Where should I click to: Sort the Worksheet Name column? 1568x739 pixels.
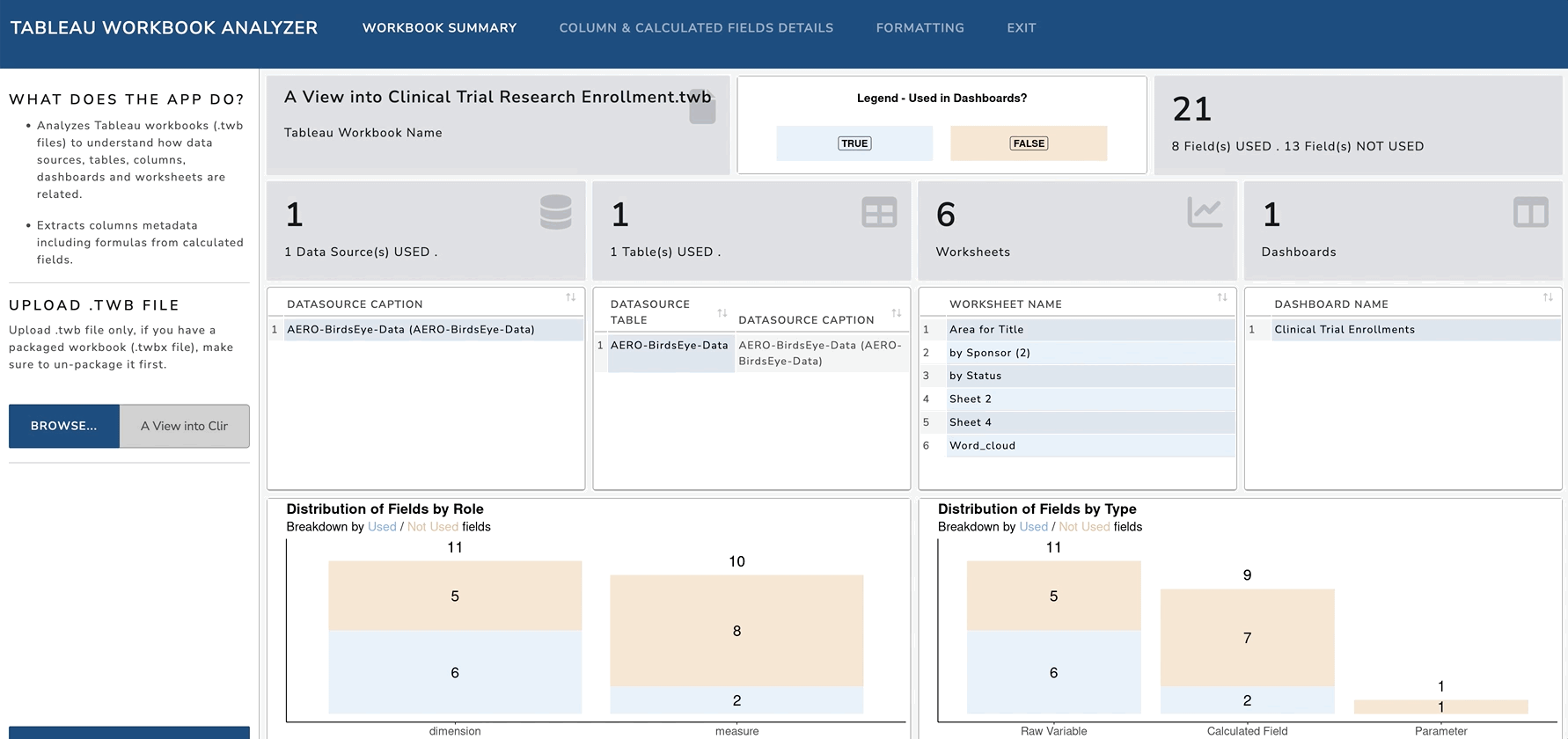click(x=1221, y=297)
